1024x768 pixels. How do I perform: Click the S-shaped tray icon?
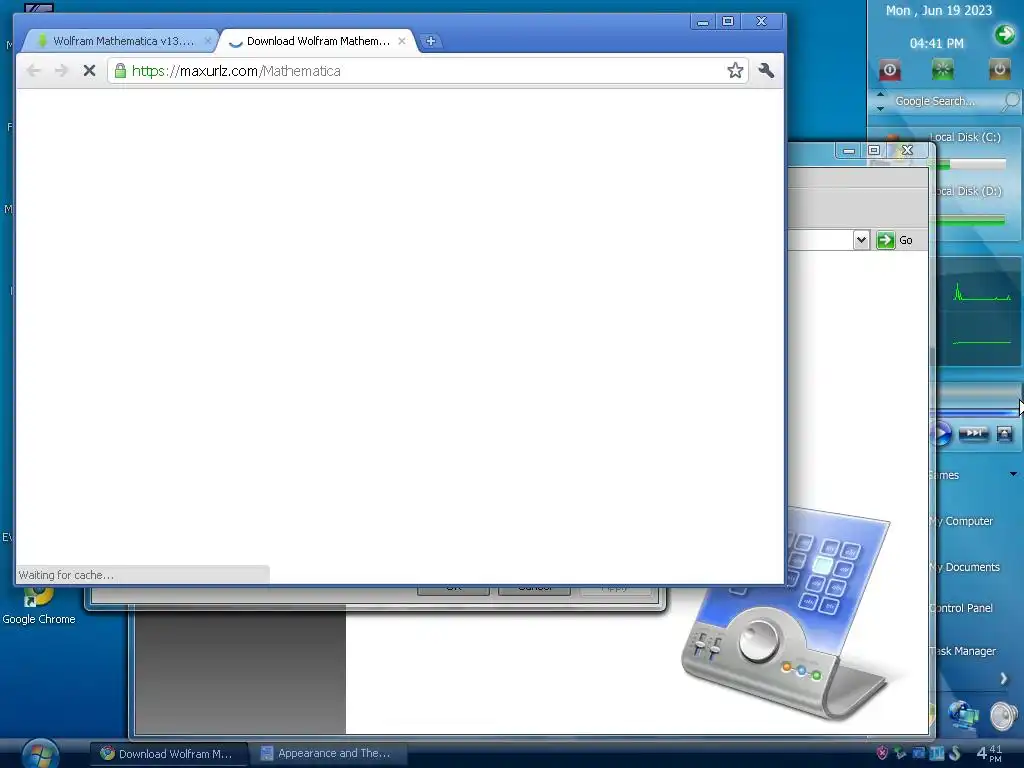pyautogui.click(x=955, y=753)
